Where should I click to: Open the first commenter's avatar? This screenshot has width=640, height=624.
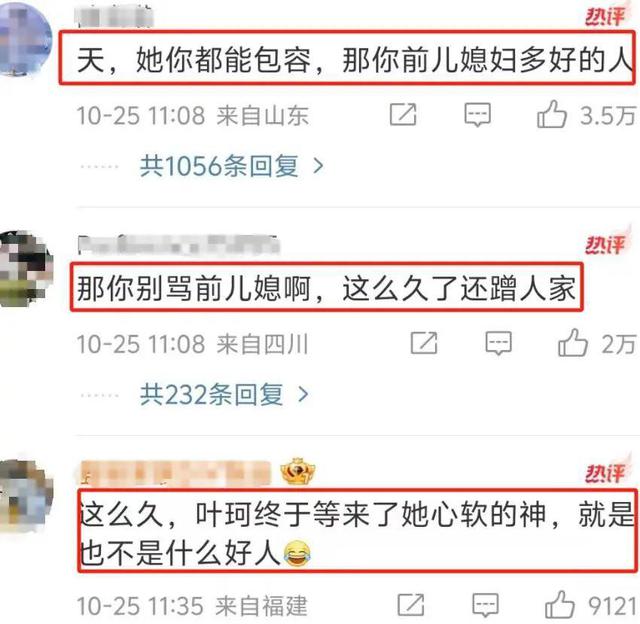pyautogui.click(x=25, y=39)
